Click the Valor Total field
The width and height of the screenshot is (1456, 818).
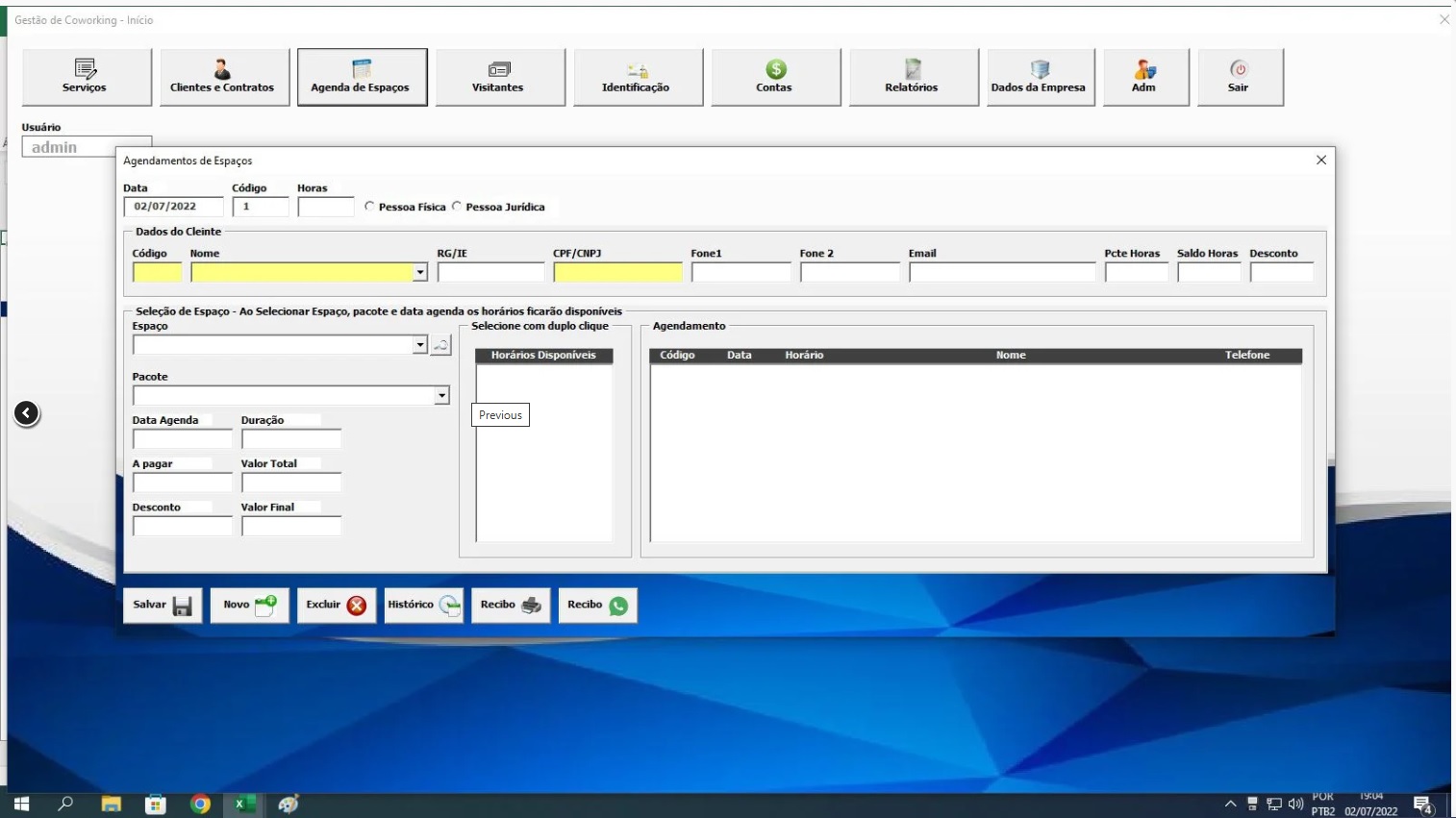[291, 483]
